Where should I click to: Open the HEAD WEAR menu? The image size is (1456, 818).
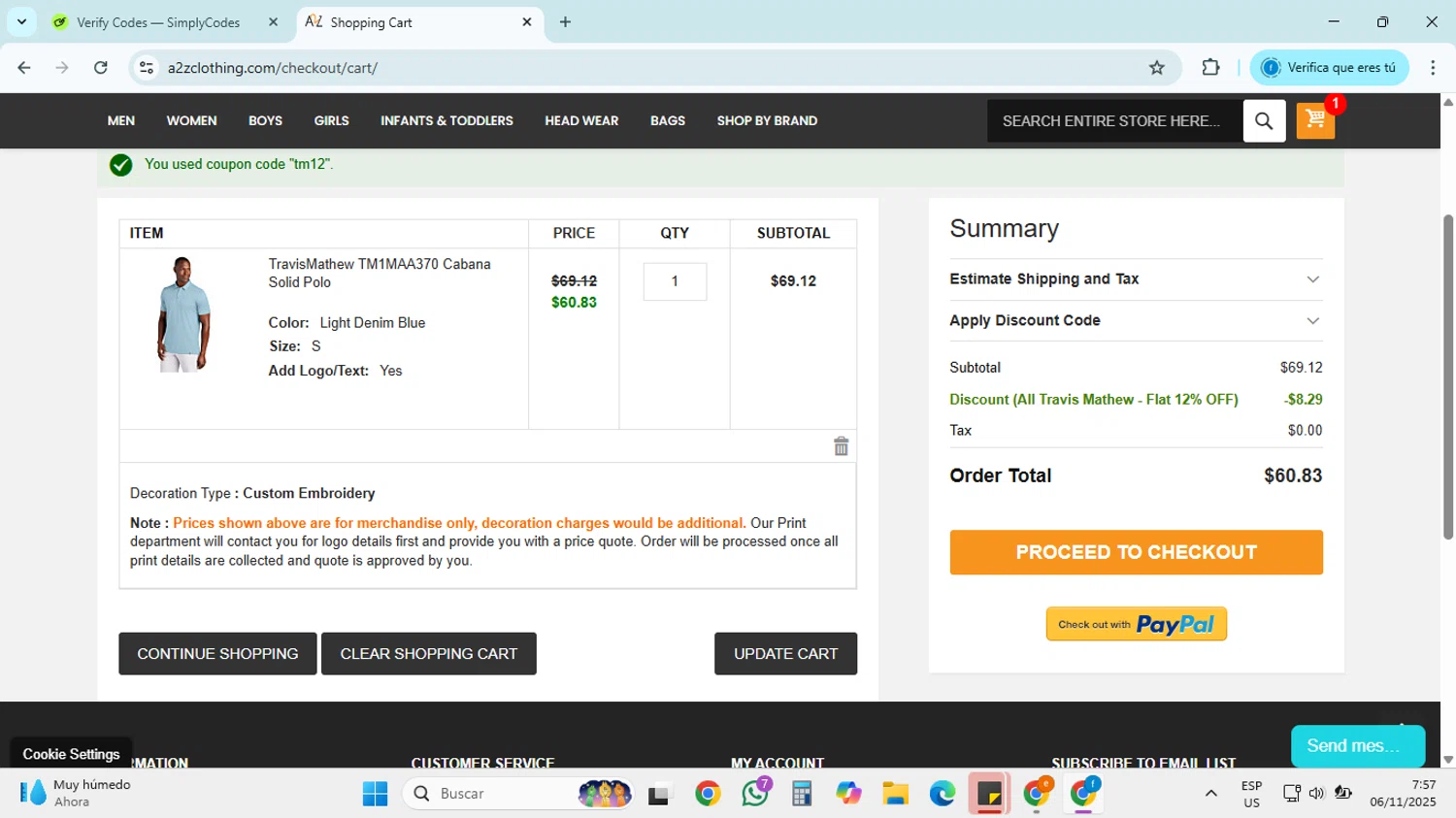coord(581,121)
